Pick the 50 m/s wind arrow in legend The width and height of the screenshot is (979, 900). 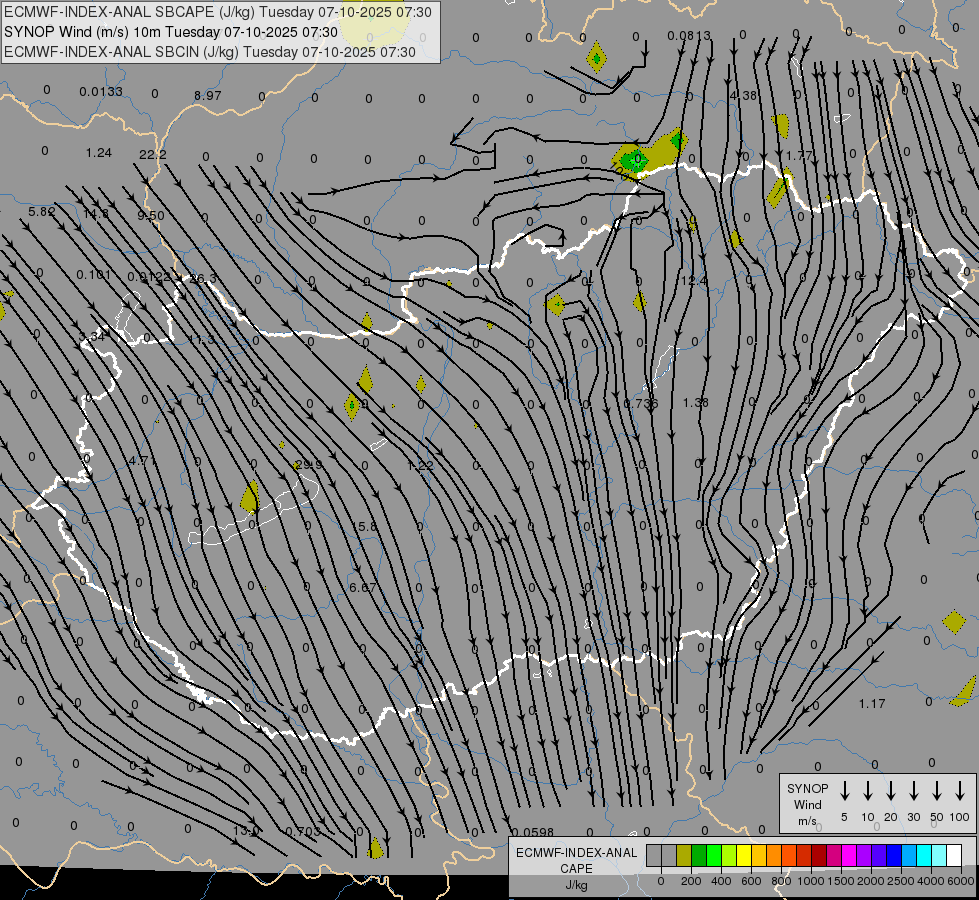click(x=937, y=791)
